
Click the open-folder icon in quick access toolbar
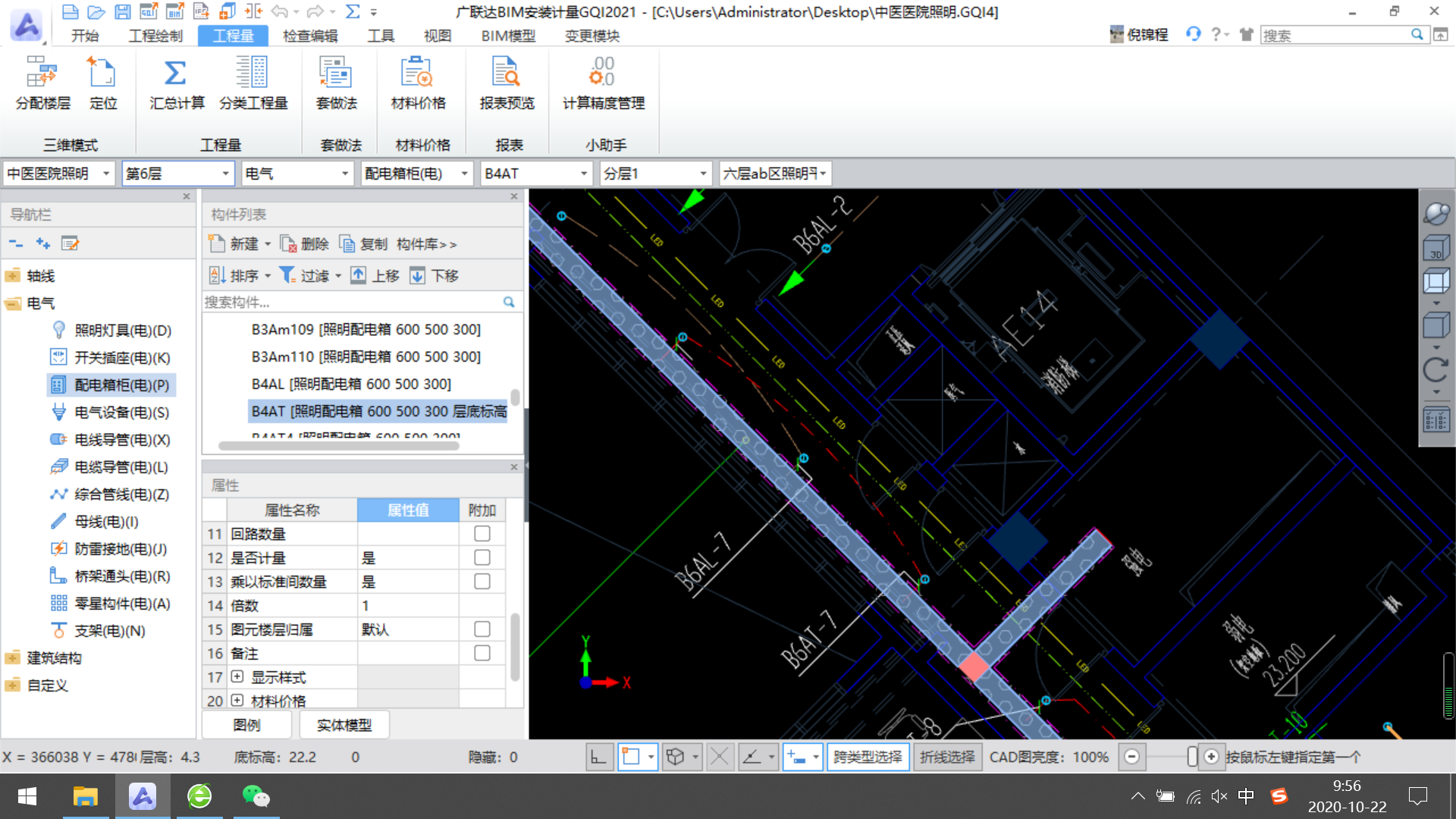pyautogui.click(x=96, y=11)
